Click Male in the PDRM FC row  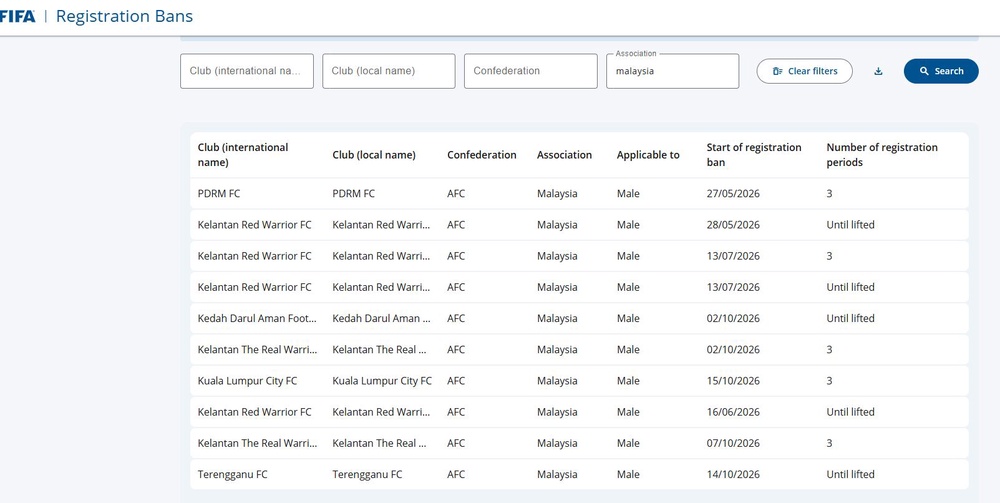(x=628, y=194)
